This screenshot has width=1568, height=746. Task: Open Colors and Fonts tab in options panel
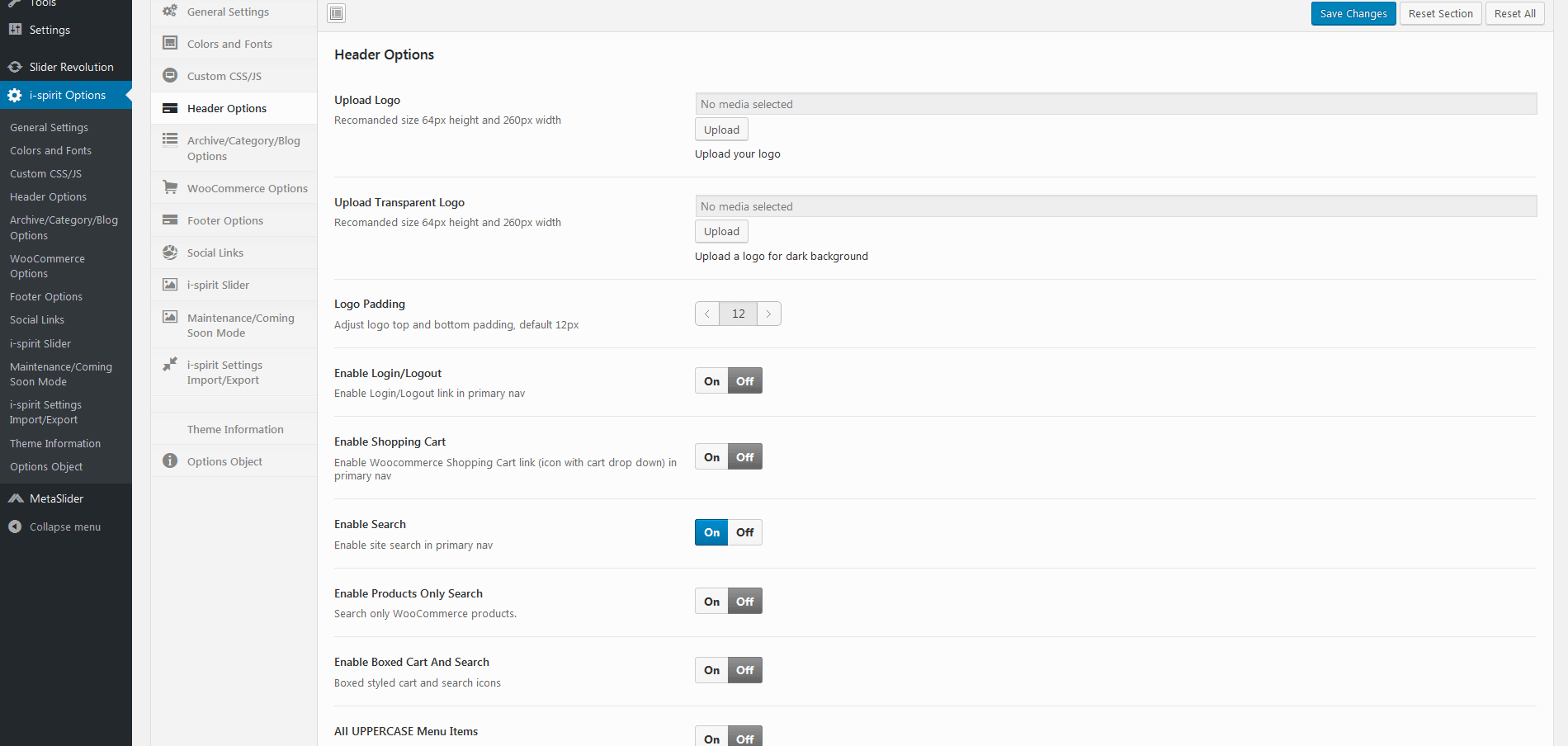(x=234, y=44)
